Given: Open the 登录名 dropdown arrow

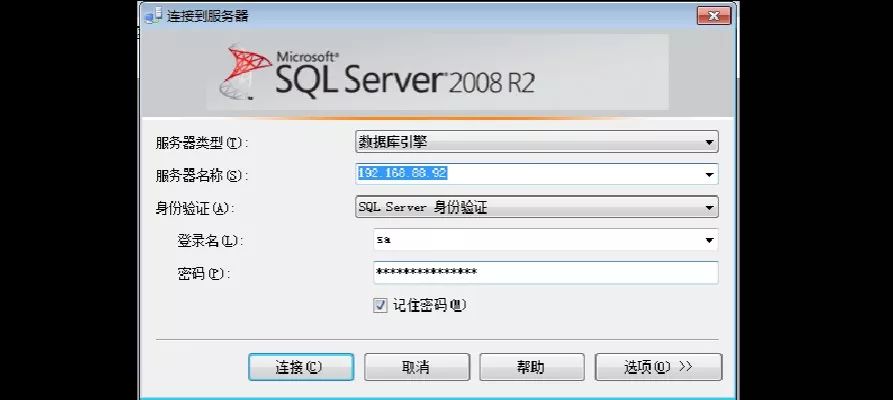Looking at the screenshot, I should (709, 240).
